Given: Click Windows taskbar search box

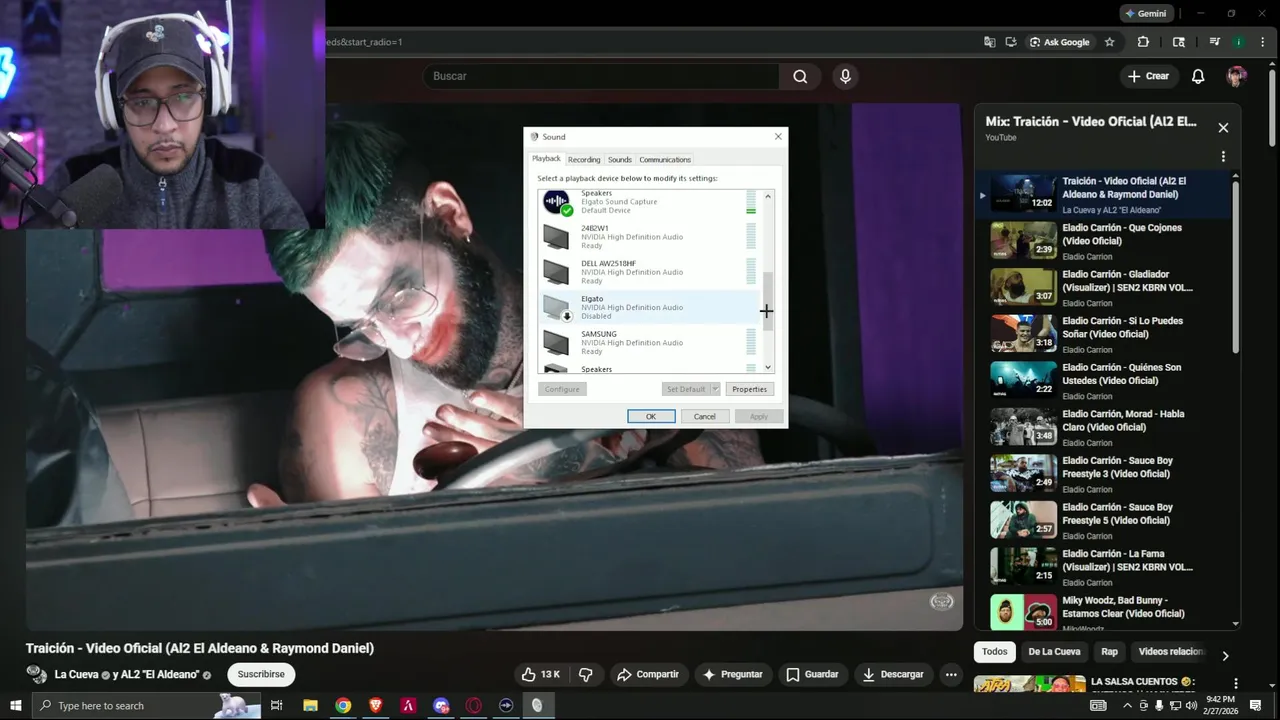Looking at the screenshot, I should point(146,705).
